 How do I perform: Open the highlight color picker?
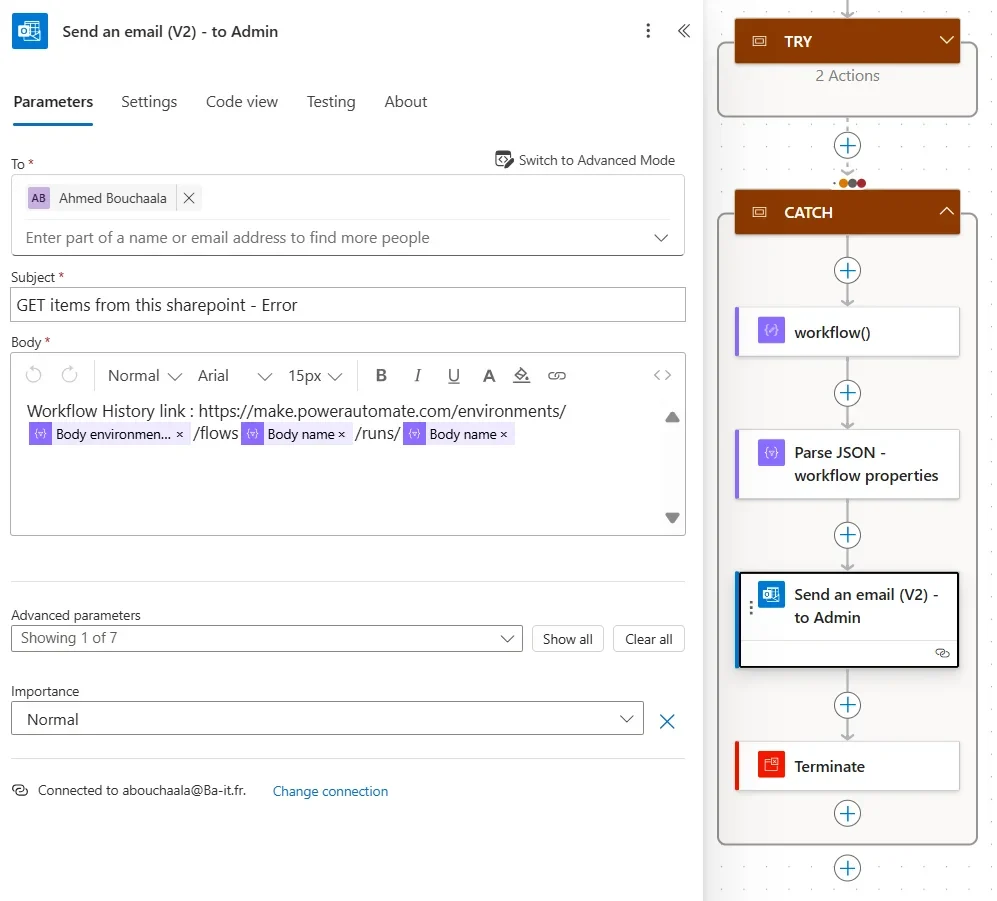[521, 375]
